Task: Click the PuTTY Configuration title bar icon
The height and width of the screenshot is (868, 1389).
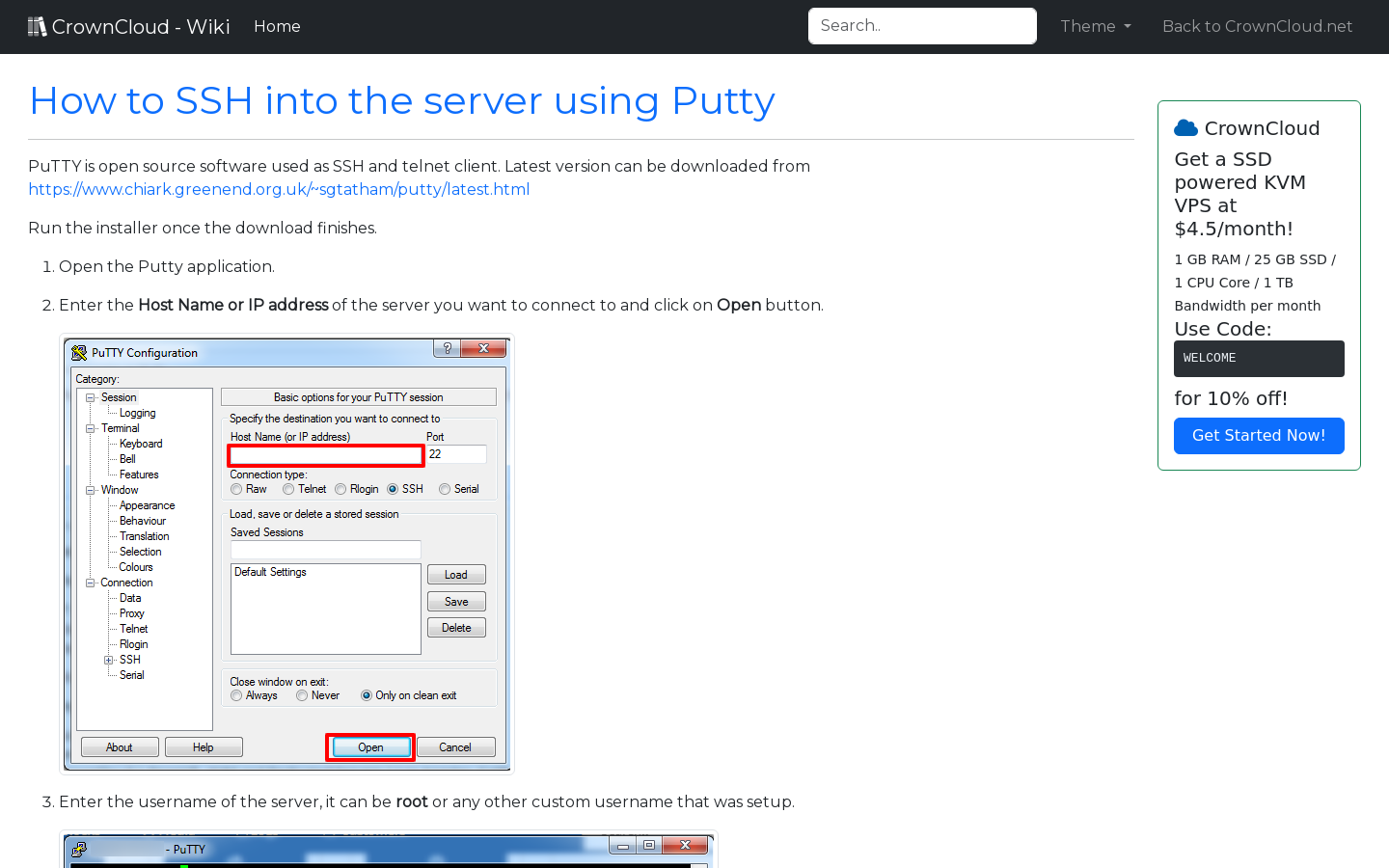Action: [x=79, y=353]
